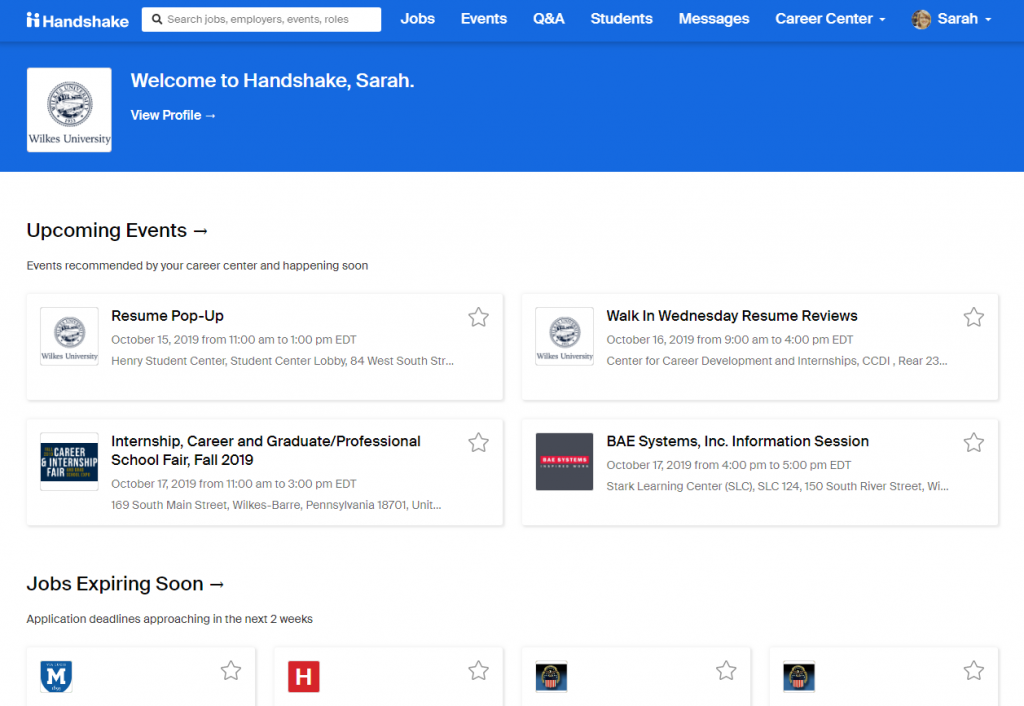Click the search magnifier icon

click(x=157, y=20)
